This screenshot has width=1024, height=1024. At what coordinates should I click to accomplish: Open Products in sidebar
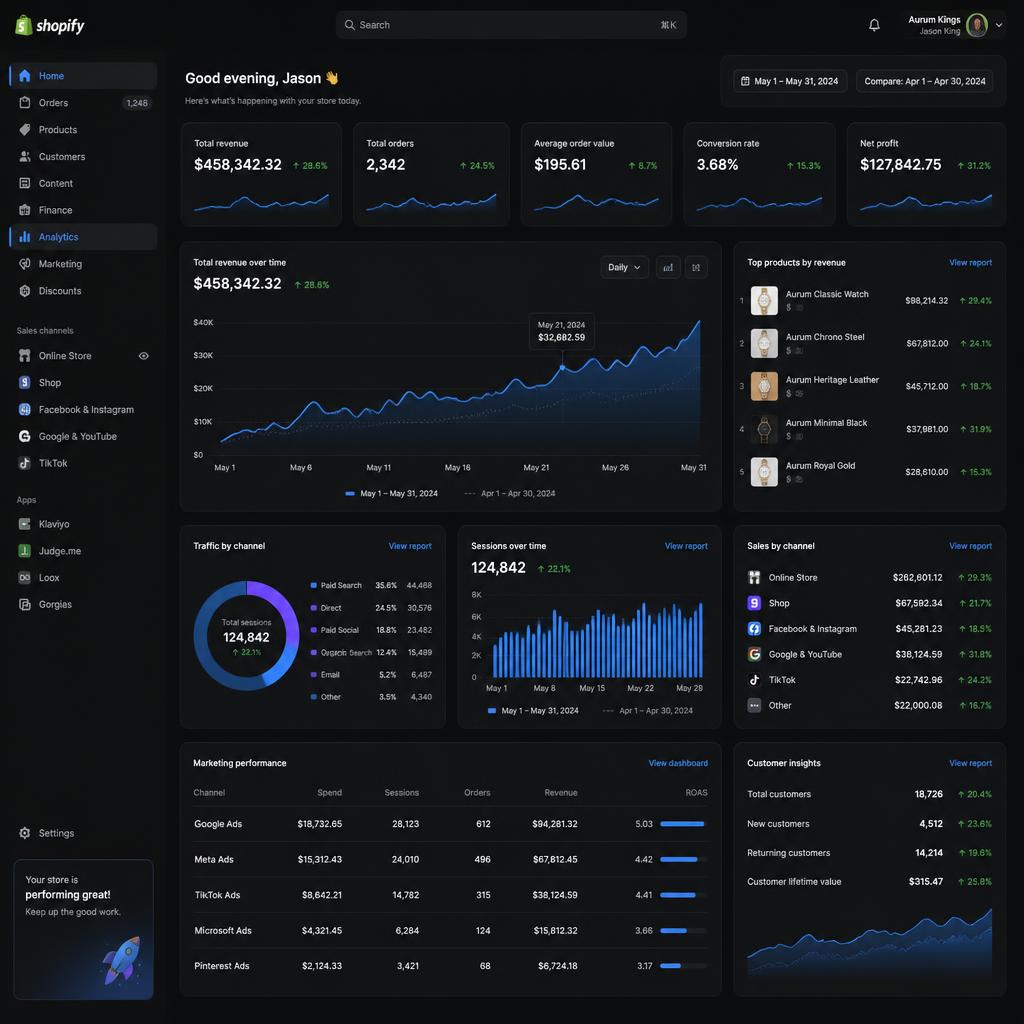click(x=83, y=129)
